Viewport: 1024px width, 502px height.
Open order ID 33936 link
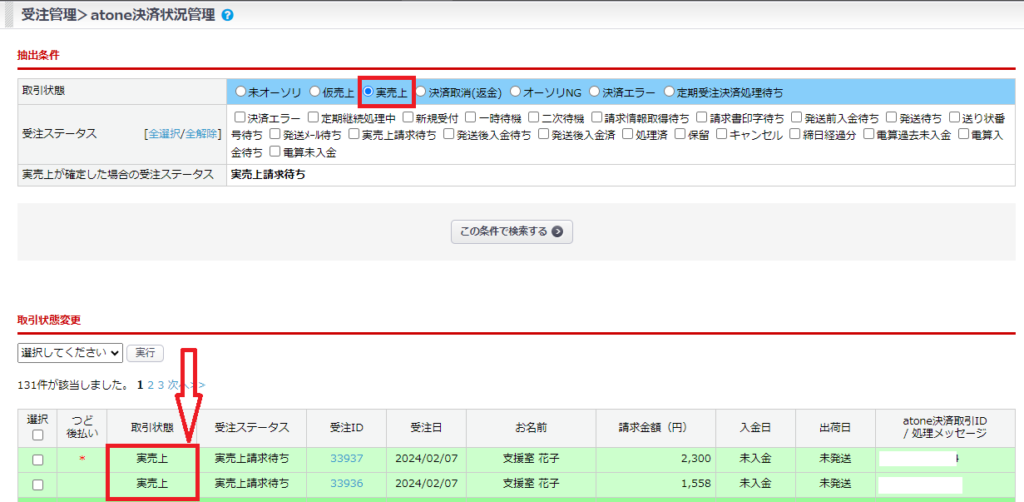[x=346, y=484]
